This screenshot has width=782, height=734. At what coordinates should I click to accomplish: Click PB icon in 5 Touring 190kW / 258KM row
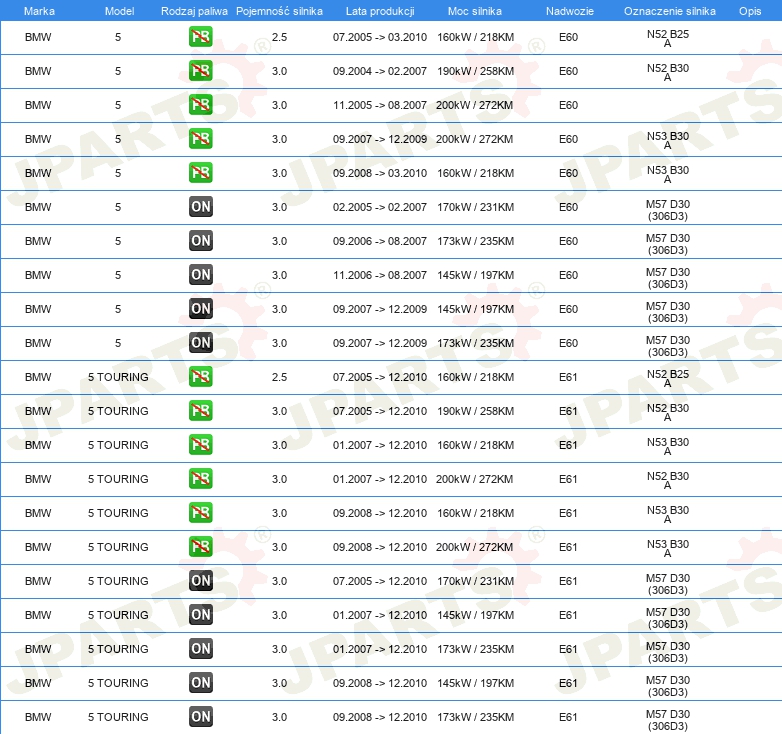pyautogui.click(x=200, y=410)
